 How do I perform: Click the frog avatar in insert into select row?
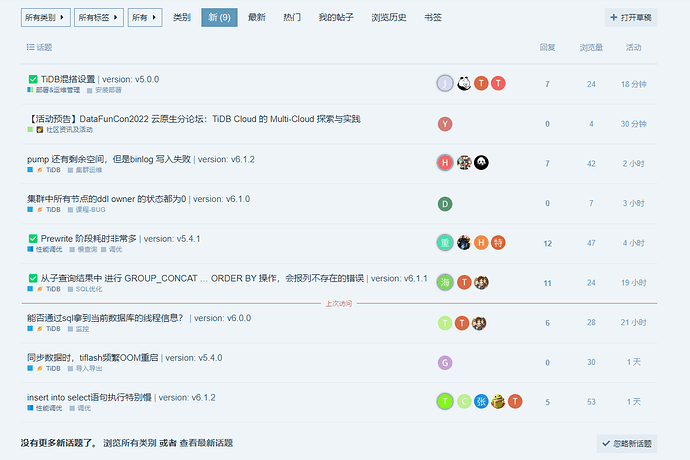498,401
